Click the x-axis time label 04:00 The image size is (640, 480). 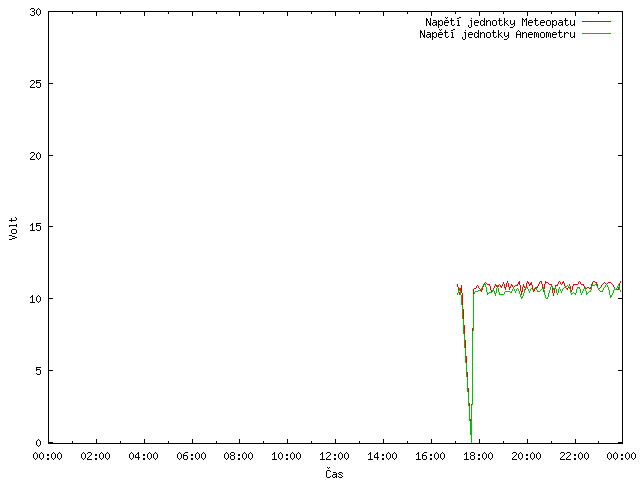click(143, 456)
